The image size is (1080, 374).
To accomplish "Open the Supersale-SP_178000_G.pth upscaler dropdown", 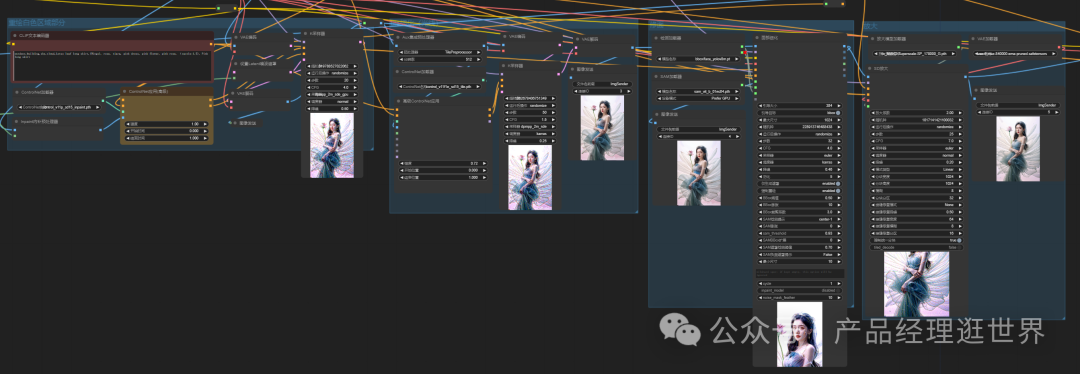I will [916, 53].
